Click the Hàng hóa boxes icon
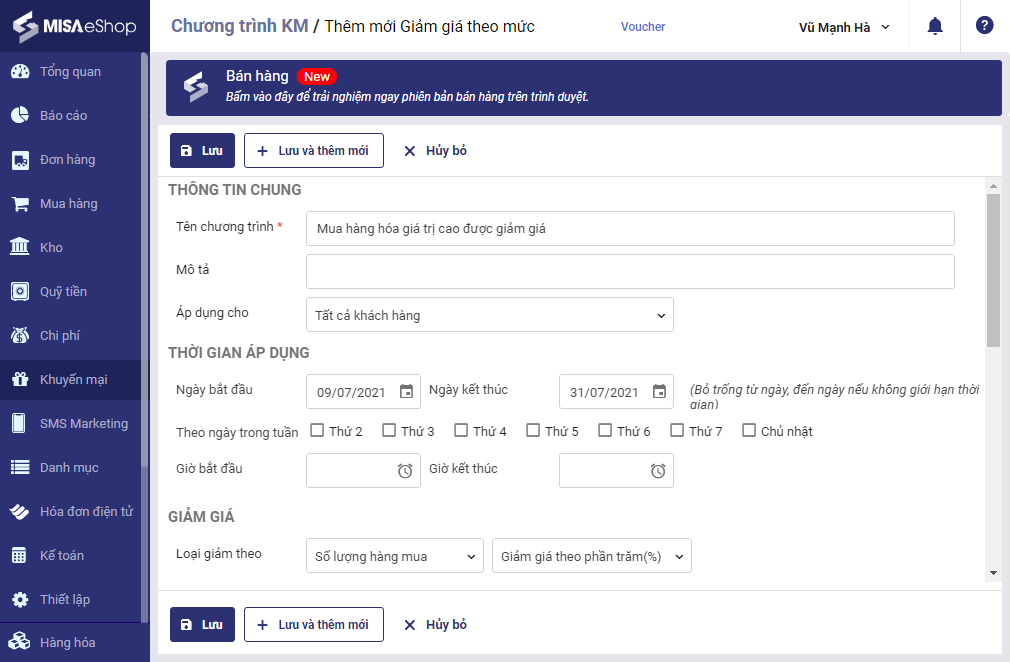Image resolution: width=1010 pixels, height=662 pixels. click(19, 641)
